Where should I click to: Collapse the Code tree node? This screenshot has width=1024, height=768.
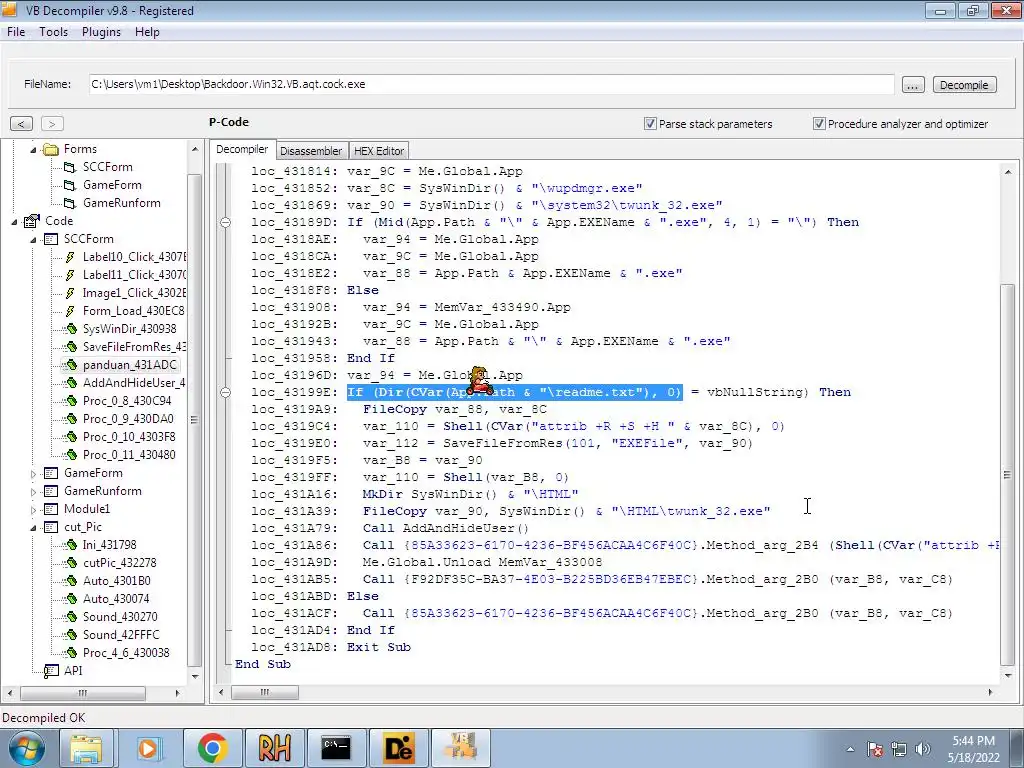pyautogui.click(x=14, y=222)
